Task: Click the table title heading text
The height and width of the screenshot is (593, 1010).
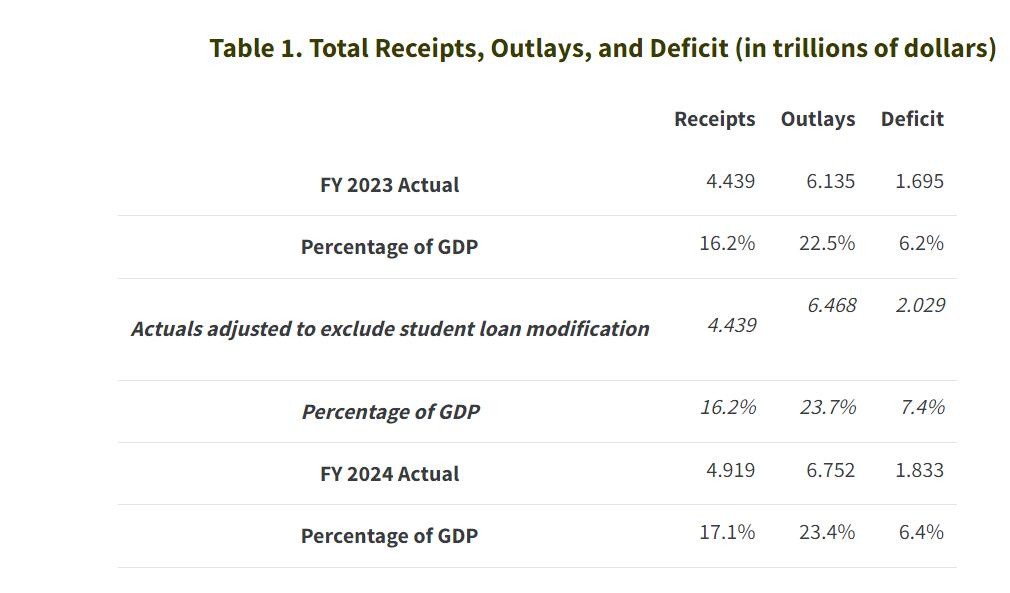Action: click(602, 49)
